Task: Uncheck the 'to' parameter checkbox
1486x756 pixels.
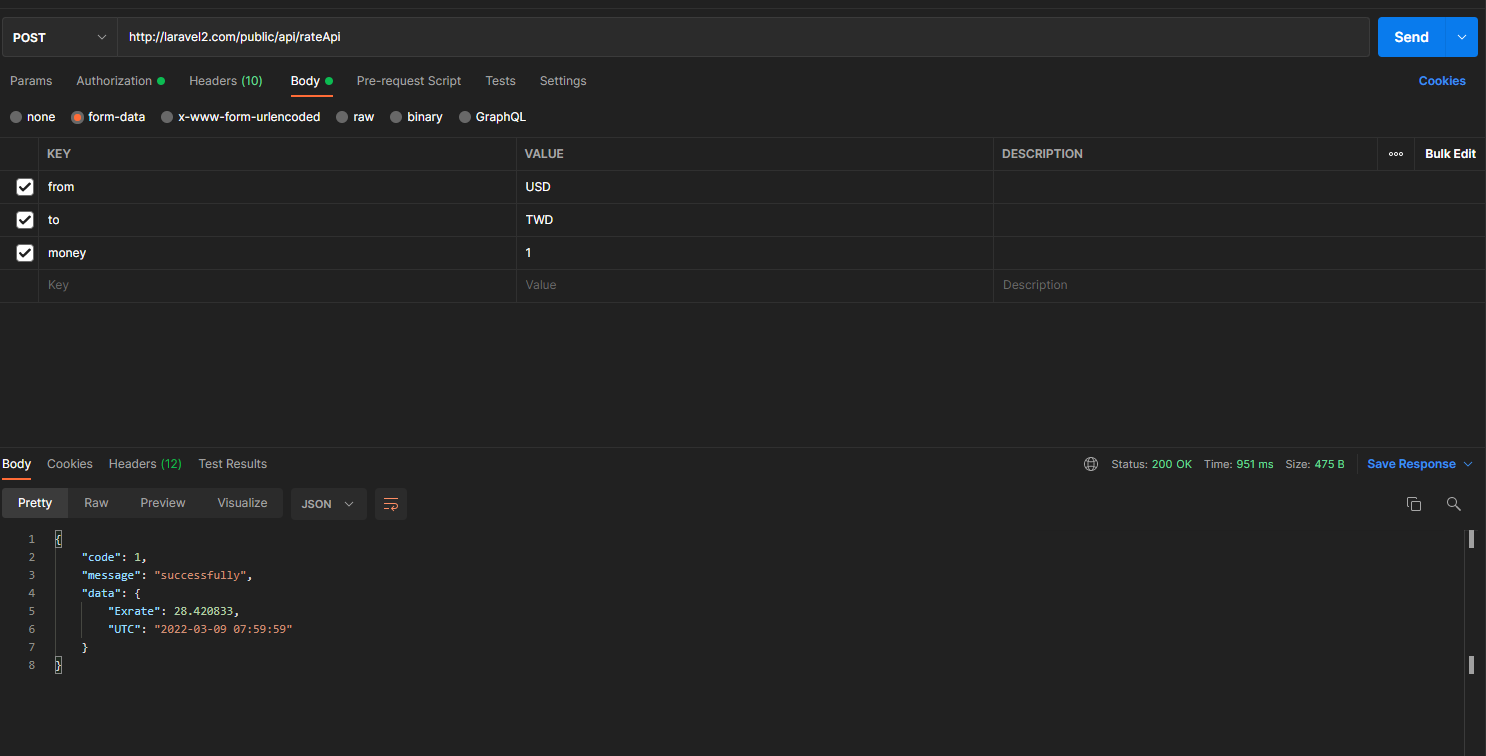Action: 25,220
